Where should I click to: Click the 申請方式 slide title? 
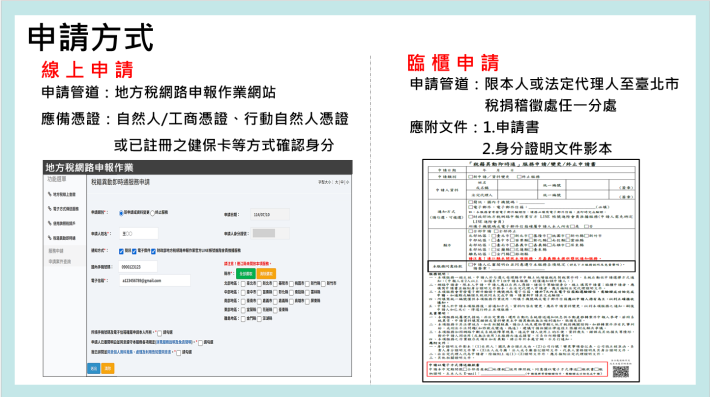click(x=91, y=38)
